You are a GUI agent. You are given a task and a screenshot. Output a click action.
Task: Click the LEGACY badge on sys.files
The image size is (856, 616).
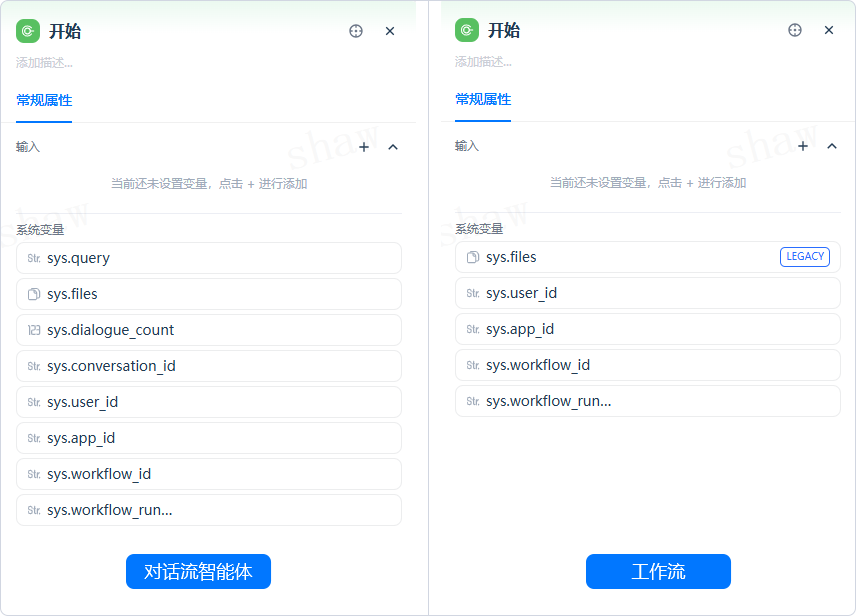[x=805, y=256]
